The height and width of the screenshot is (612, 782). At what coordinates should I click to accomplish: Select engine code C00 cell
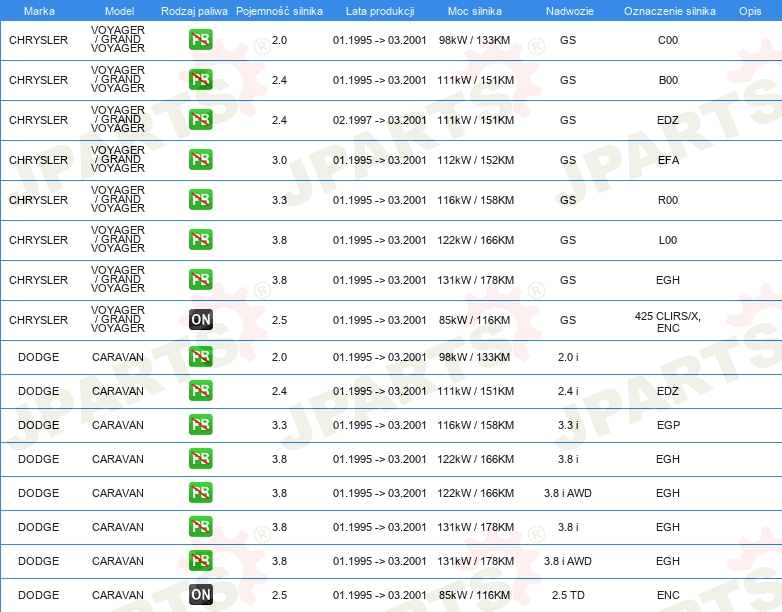point(668,40)
